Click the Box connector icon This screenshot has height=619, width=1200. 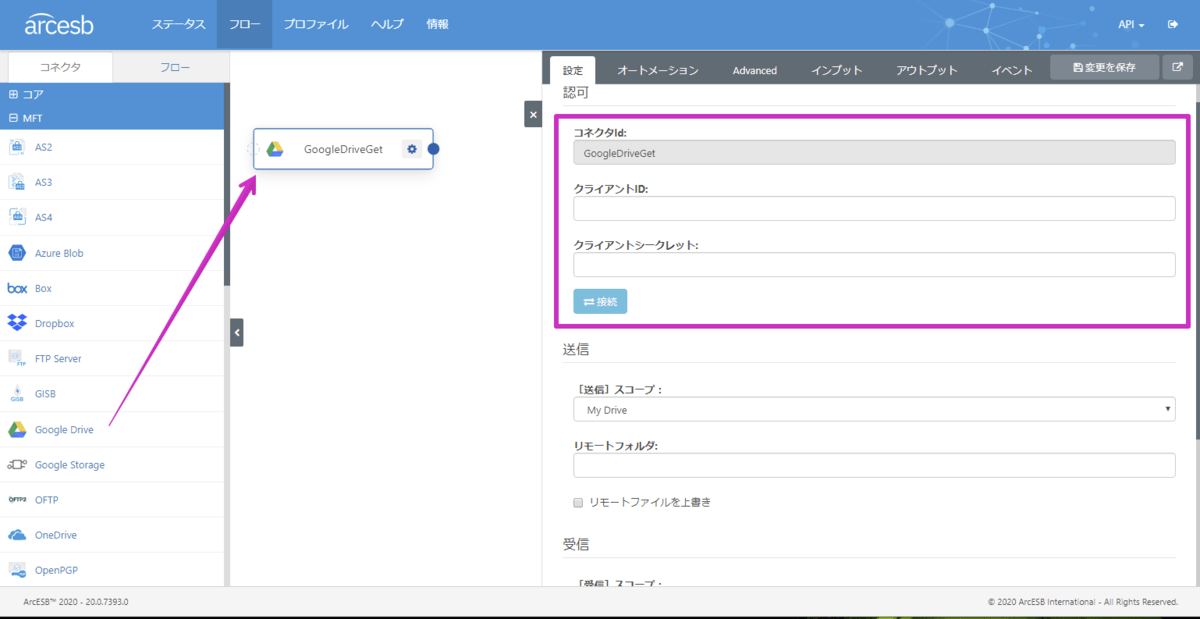17,288
